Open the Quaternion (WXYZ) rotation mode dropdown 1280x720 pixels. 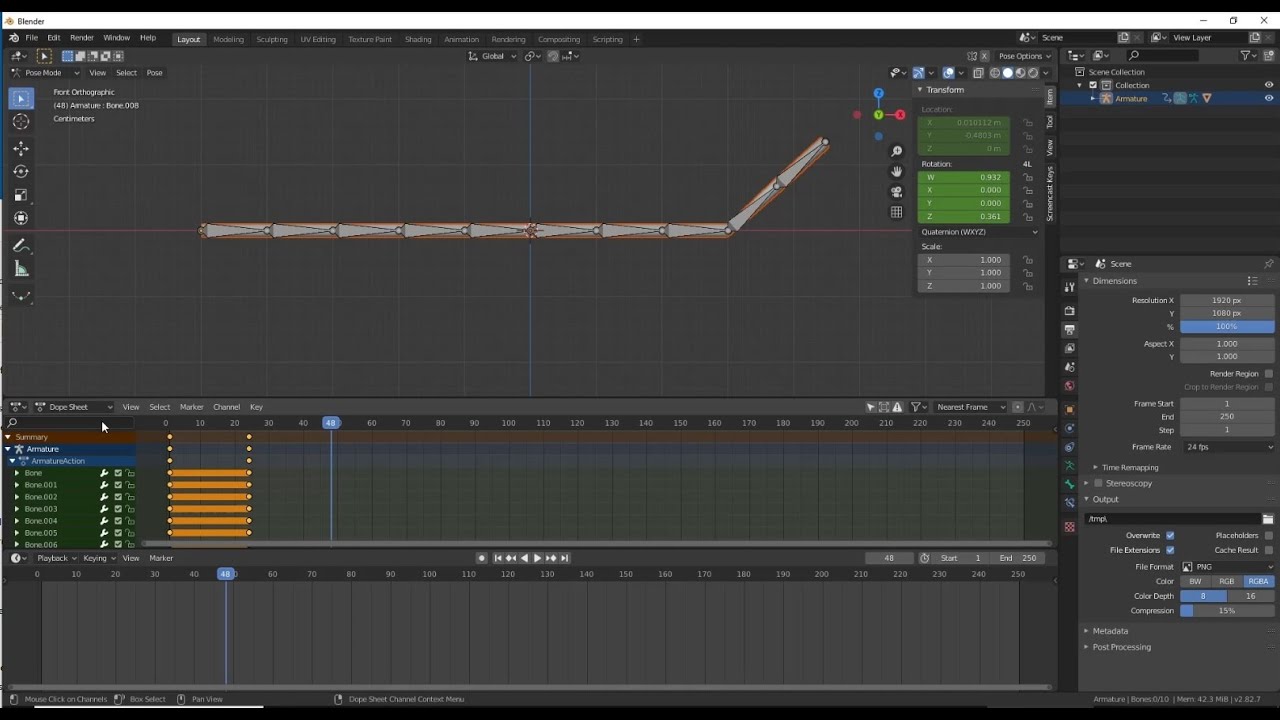(978, 232)
